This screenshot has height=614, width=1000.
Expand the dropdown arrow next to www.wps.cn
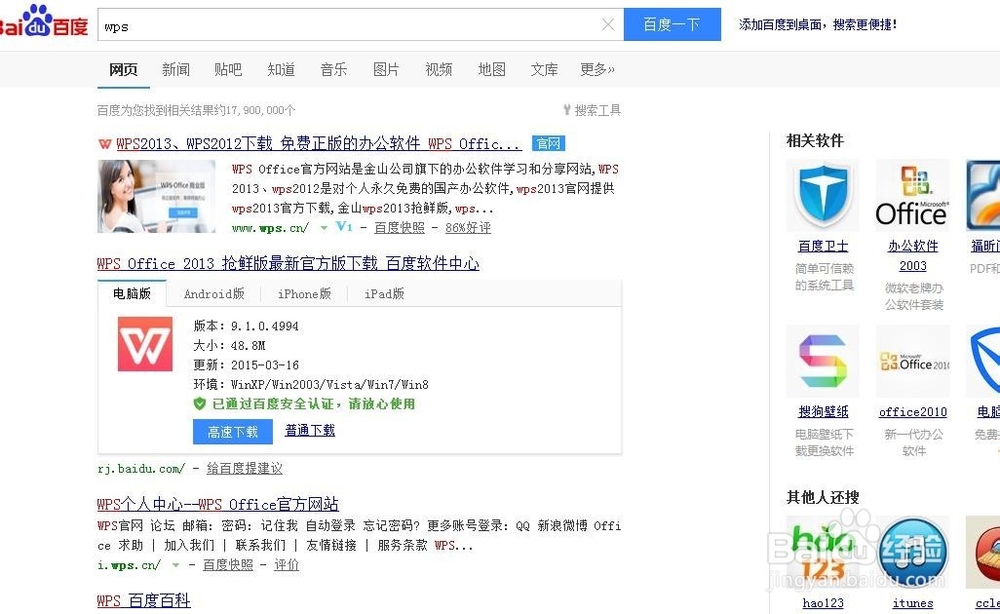(324, 228)
